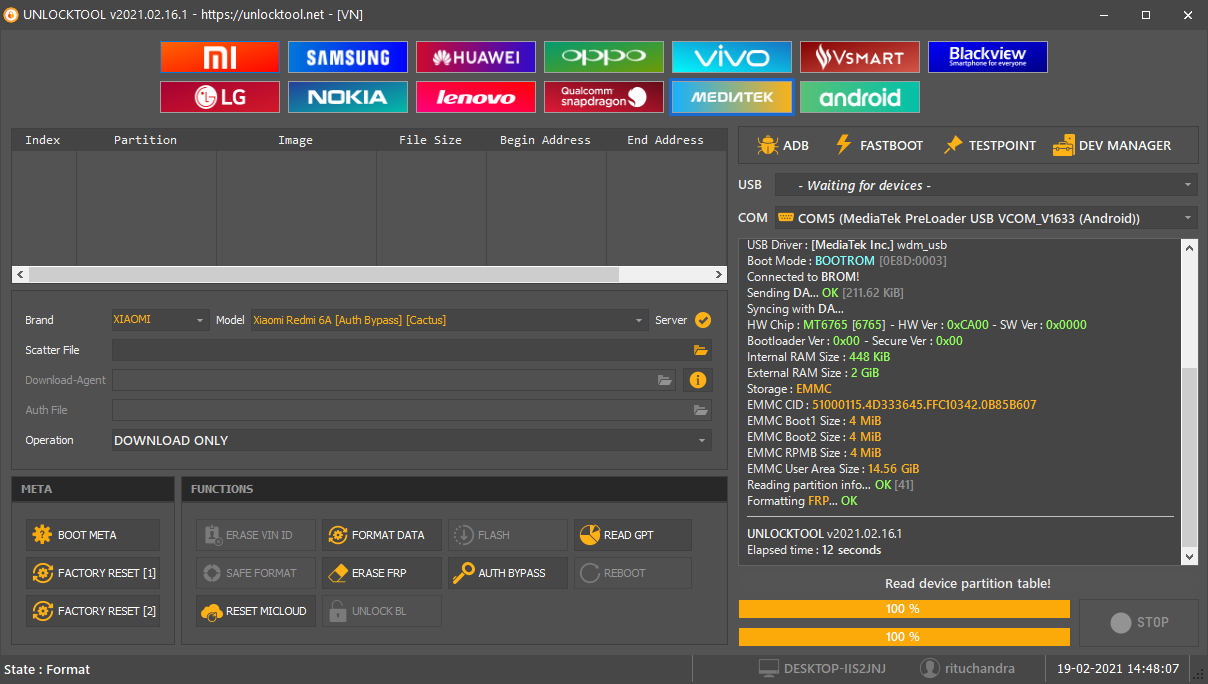Open the Model dropdown

pos(448,320)
